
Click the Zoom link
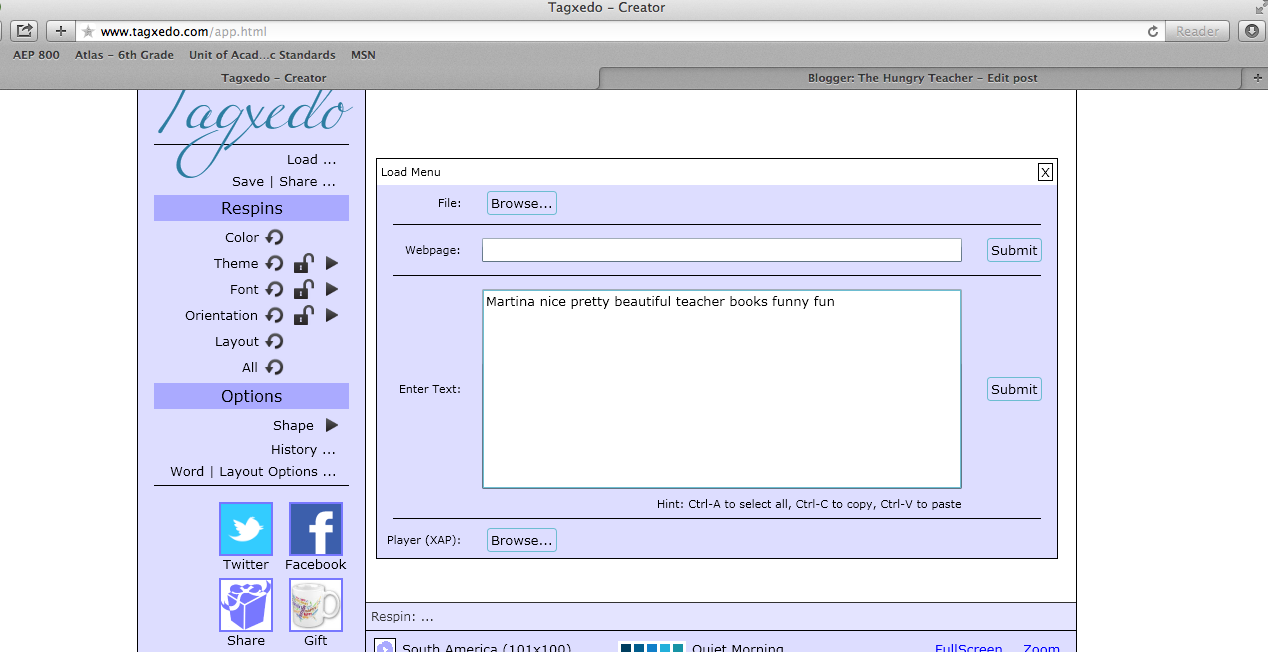[x=1041, y=647]
